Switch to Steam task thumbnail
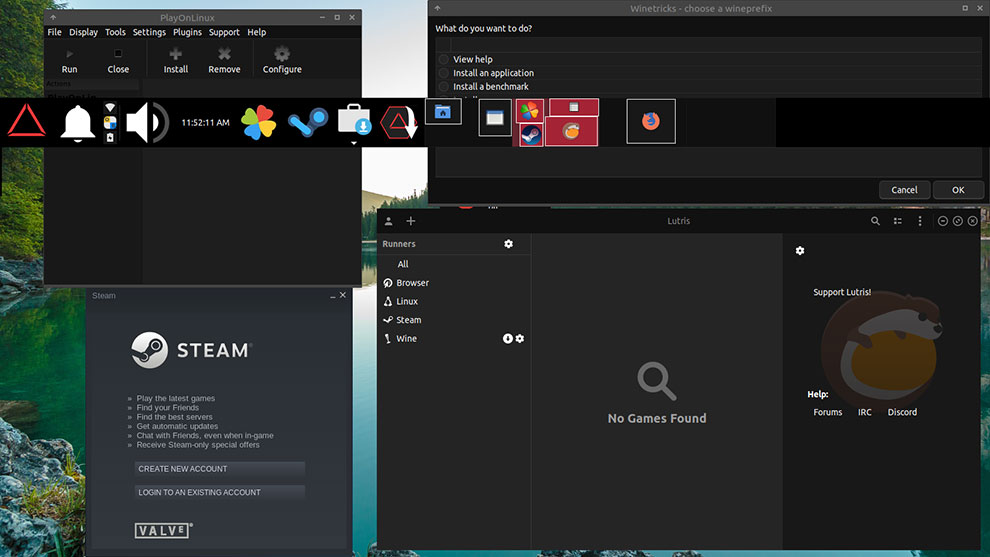Screen dimensions: 990x557 tap(531, 135)
